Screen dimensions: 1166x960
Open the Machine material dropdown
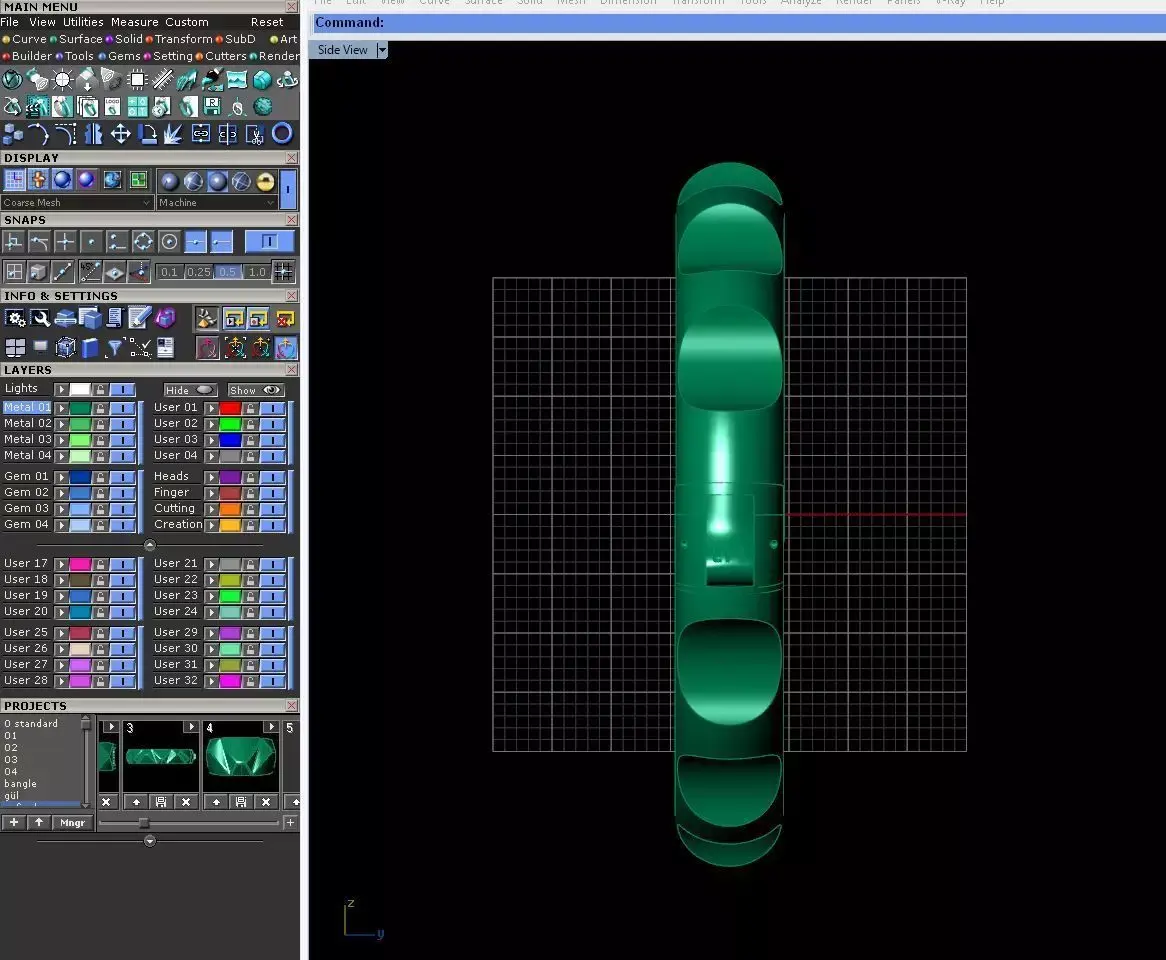[217, 202]
